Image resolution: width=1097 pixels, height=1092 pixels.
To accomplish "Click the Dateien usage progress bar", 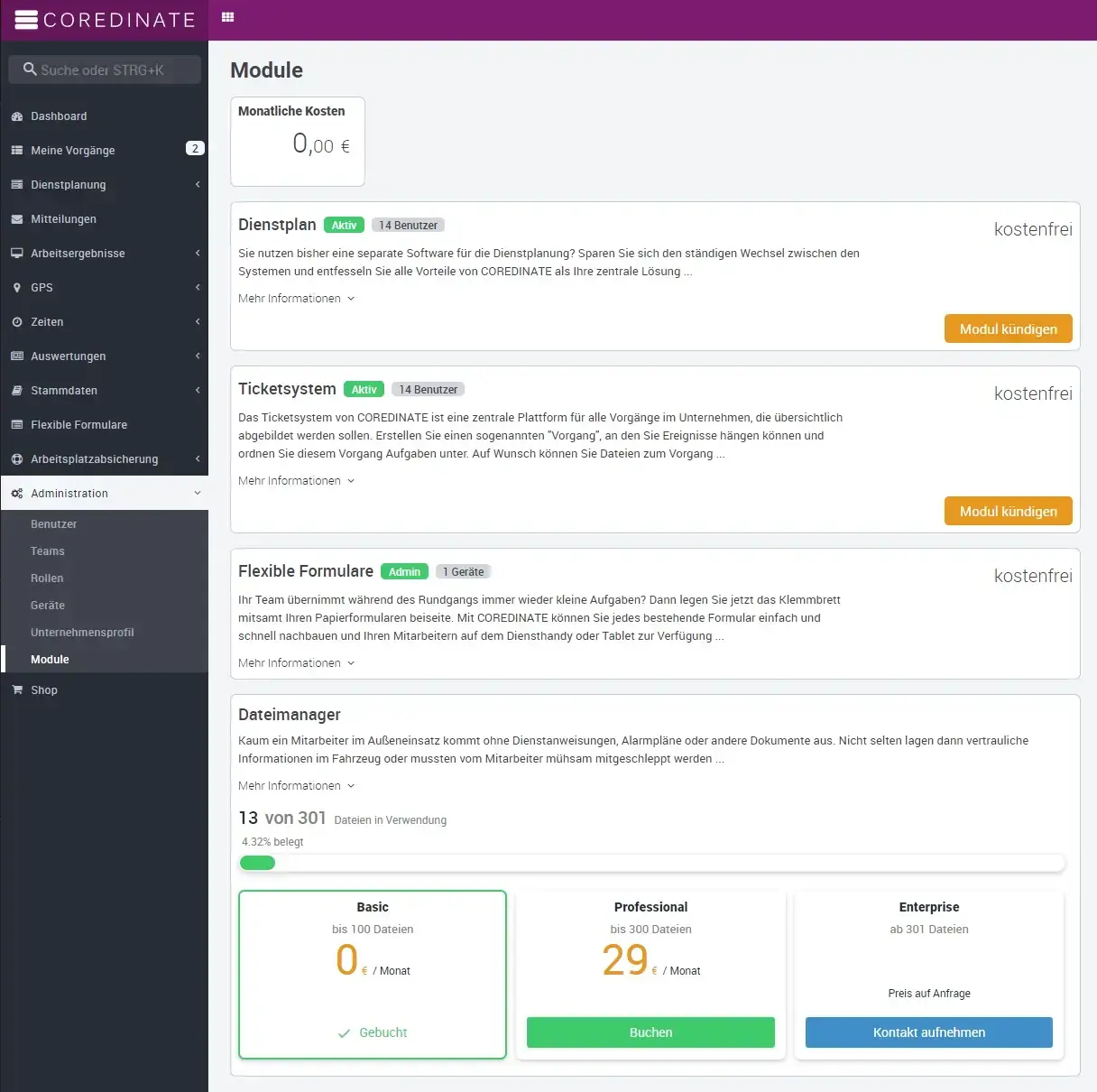I will tap(651, 864).
